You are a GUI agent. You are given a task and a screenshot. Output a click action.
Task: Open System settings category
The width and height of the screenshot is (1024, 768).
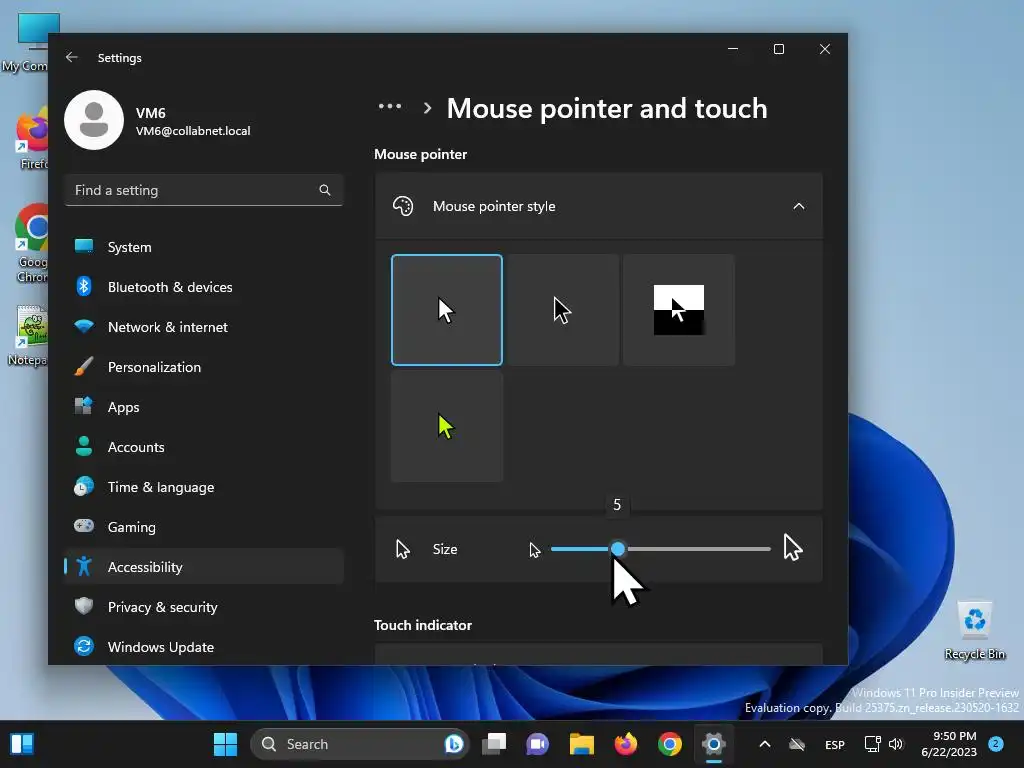click(204, 247)
